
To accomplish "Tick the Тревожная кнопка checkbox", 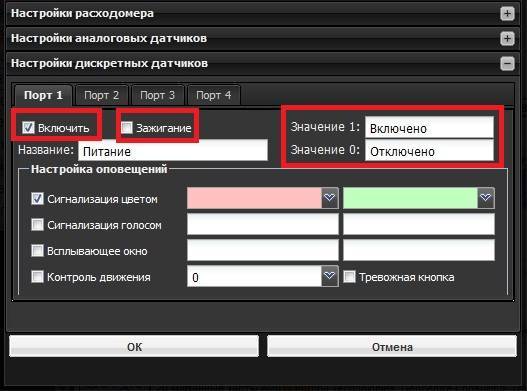I will coord(349,277).
